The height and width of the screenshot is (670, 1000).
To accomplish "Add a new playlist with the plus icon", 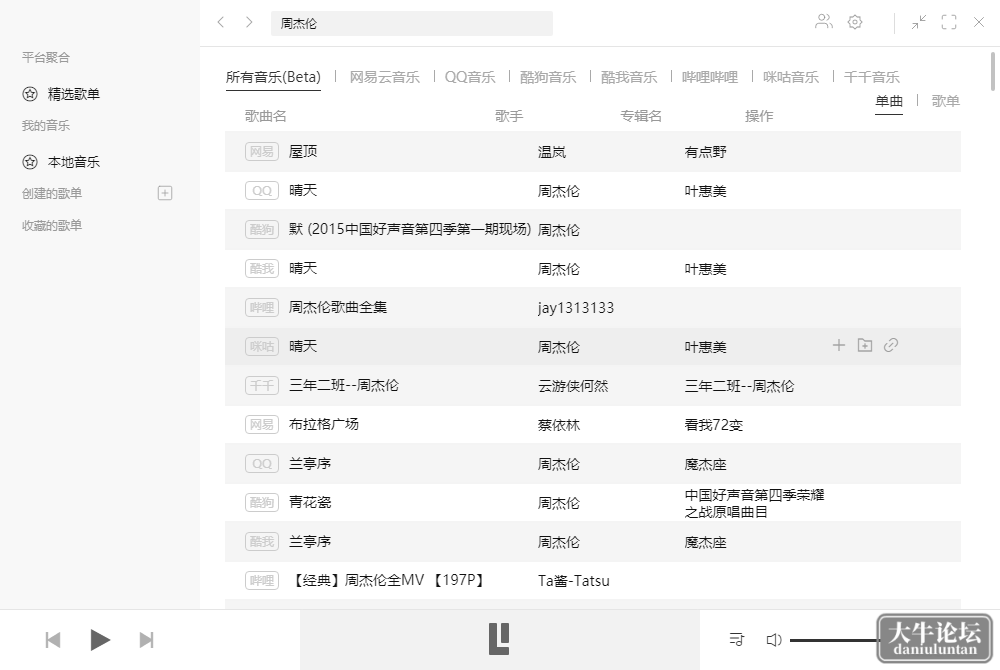I will tap(165, 193).
